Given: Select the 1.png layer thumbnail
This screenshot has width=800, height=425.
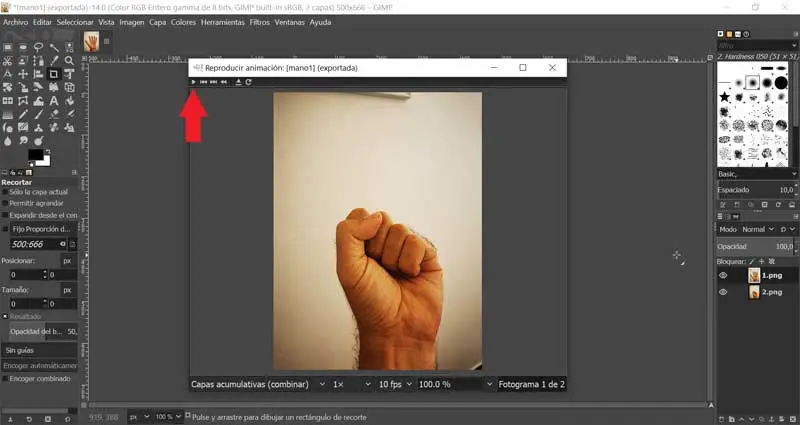Looking at the screenshot, I should (x=754, y=275).
